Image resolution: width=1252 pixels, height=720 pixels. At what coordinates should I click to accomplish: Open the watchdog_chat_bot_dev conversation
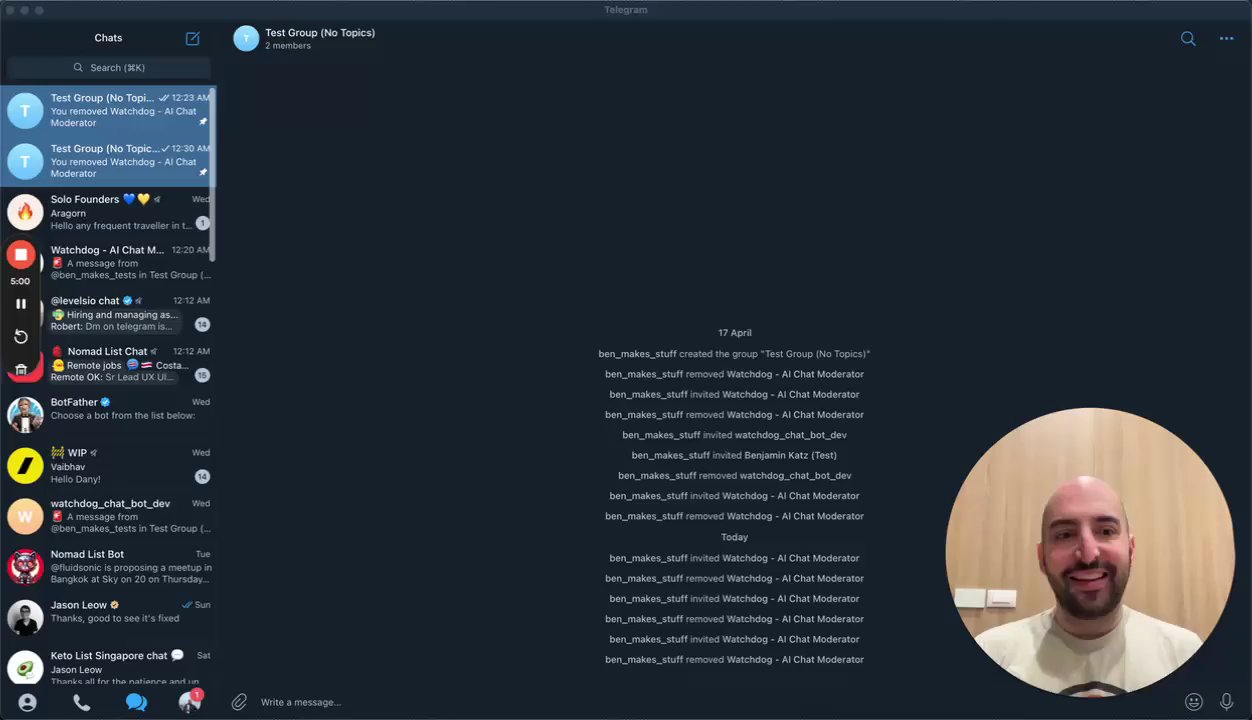pos(108,516)
